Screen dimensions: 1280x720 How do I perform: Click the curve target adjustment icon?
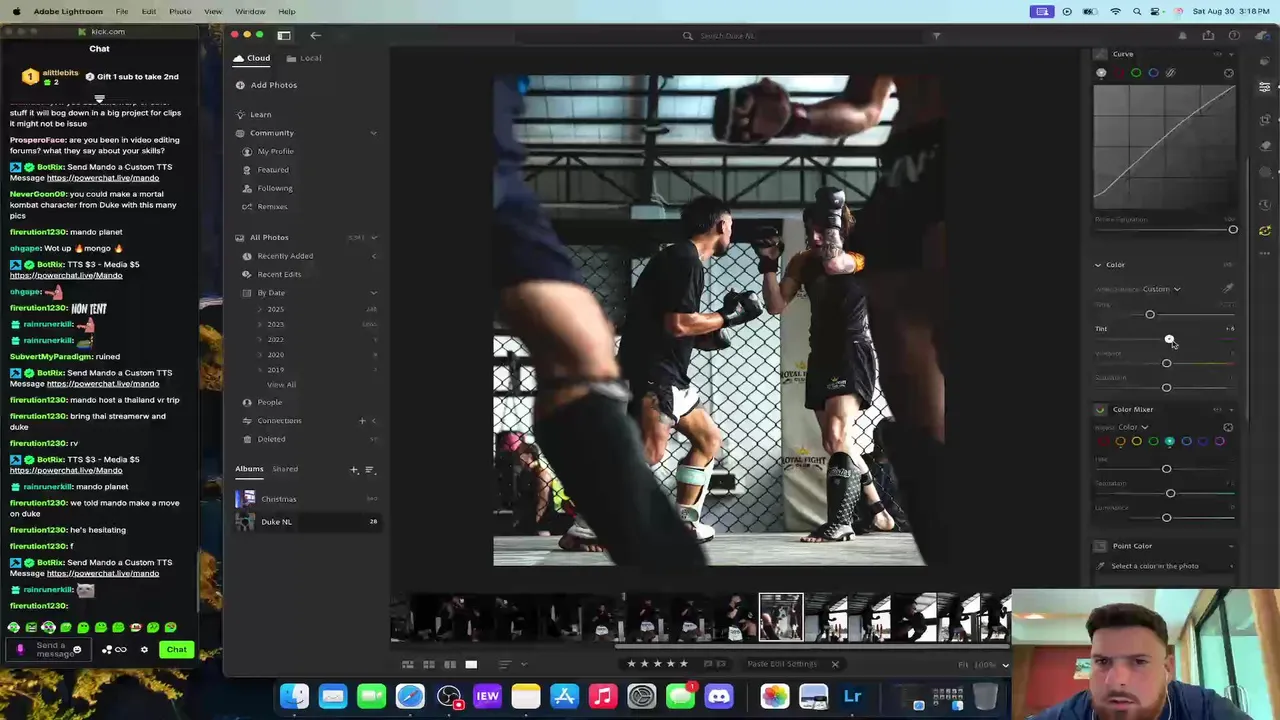(x=1229, y=73)
